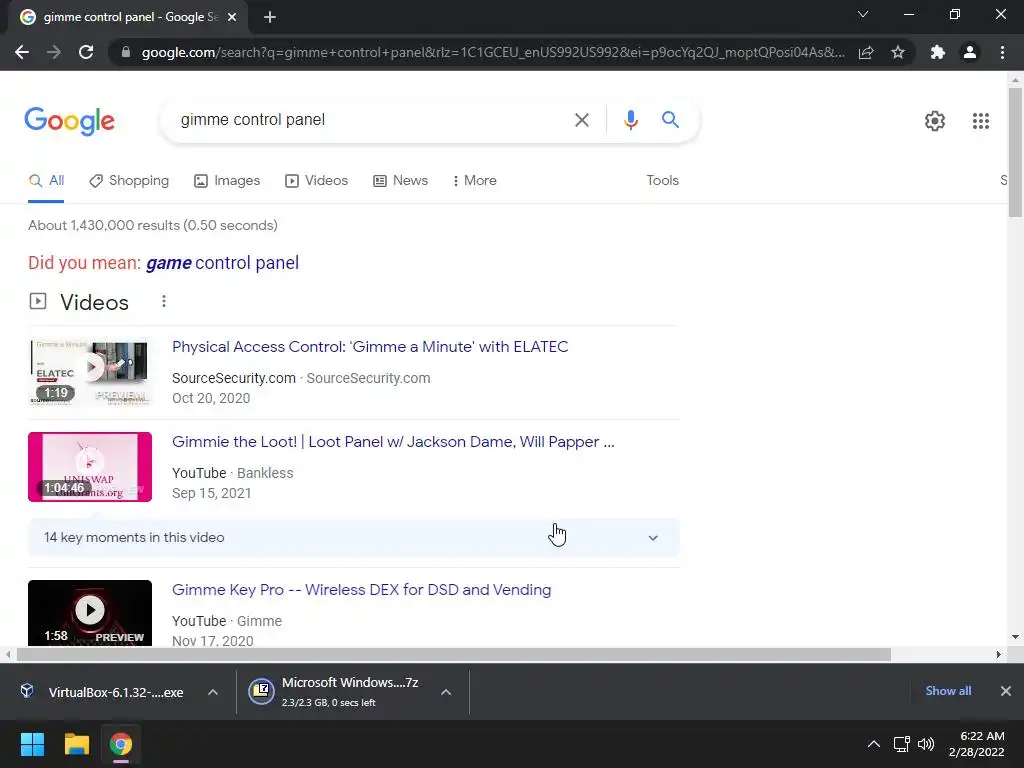1024x768 pixels.
Task: Clear the search query with X
Action: click(581, 120)
